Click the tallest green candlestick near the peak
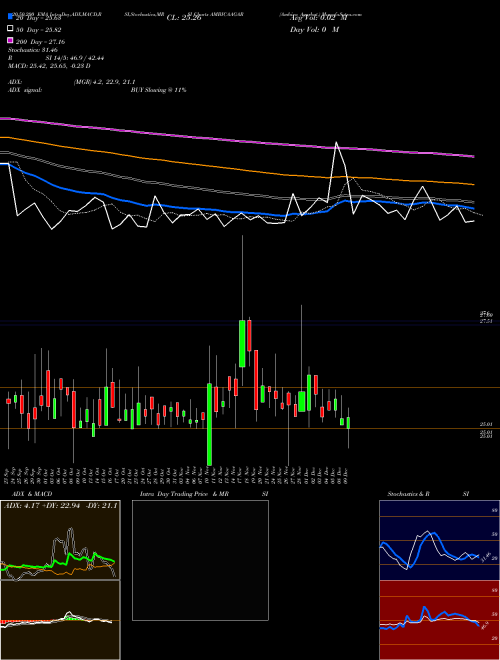 [242, 343]
